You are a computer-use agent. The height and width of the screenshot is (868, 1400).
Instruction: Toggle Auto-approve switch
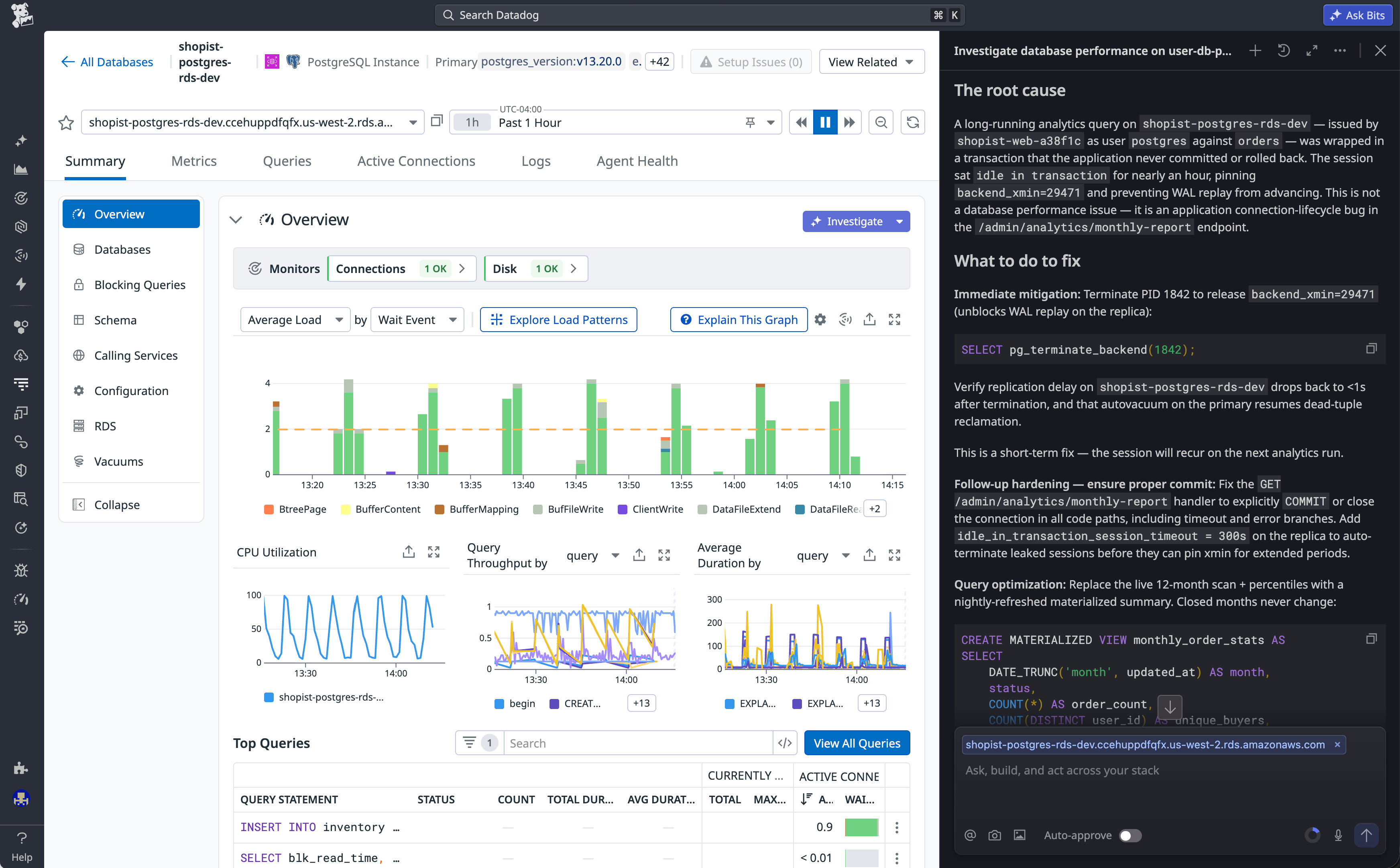(x=1130, y=835)
